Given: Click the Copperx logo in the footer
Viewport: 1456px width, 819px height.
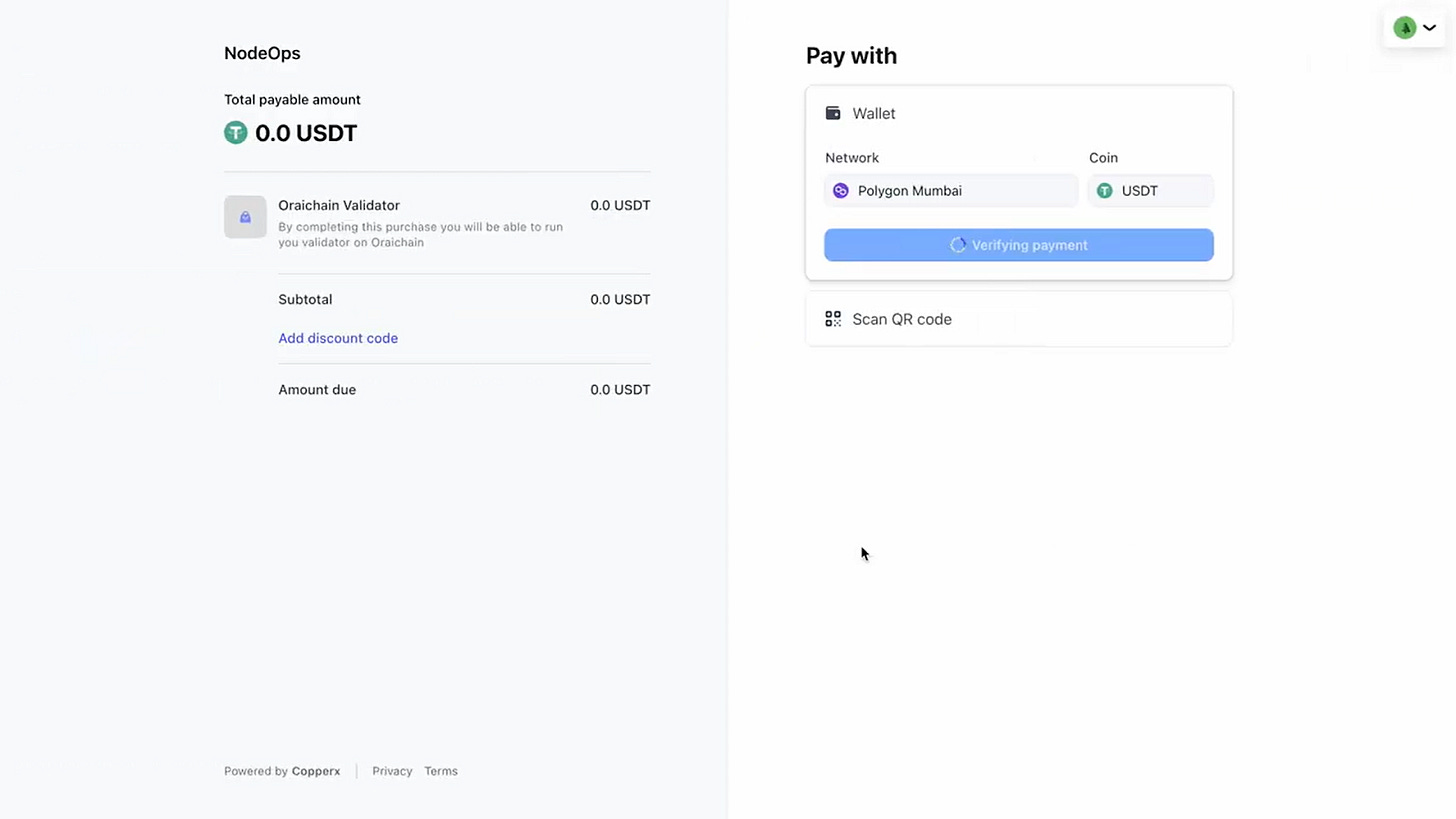Looking at the screenshot, I should 315,771.
